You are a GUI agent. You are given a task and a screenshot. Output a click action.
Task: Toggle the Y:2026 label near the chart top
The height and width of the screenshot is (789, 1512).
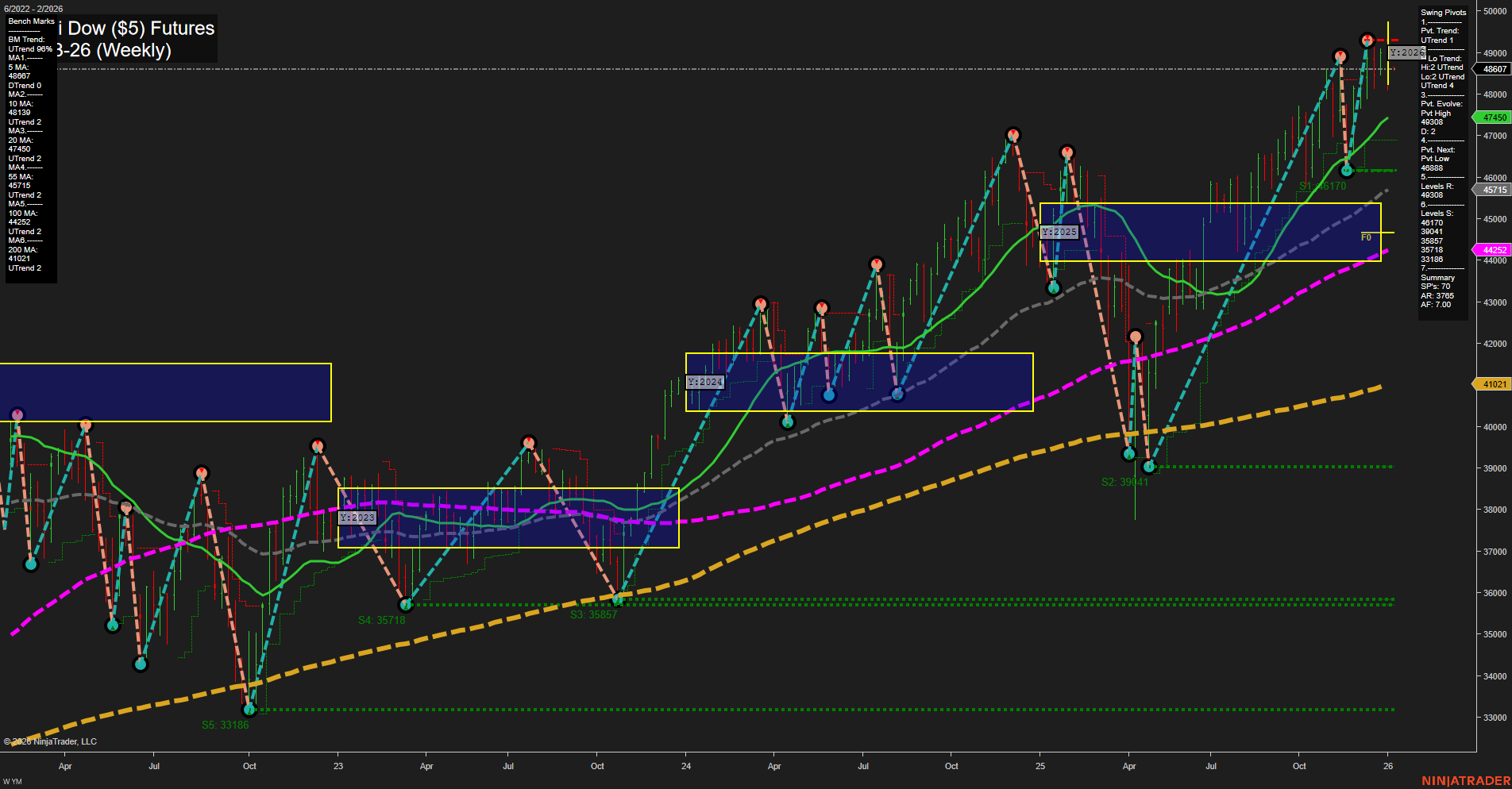click(x=1406, y=53)
